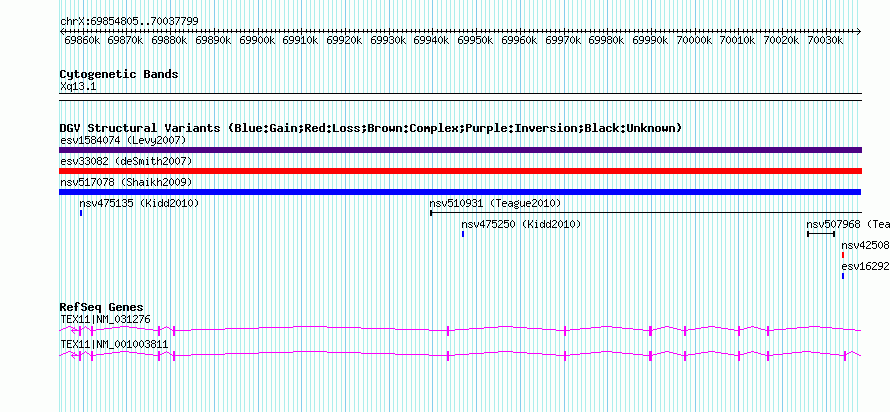Screen dimensions: 890x412
Task: Click the small blue marker under nsv475250
Action: pos(463,234)
